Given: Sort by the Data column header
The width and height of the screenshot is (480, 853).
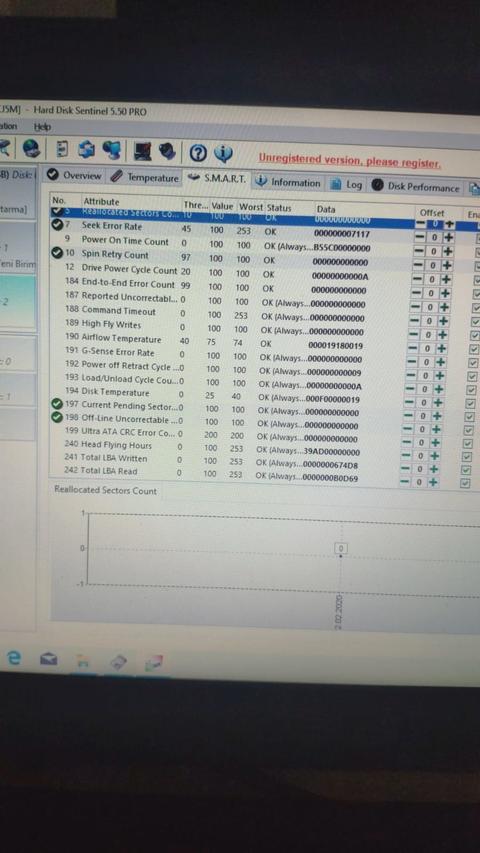Looking at the screenshot, I should click(326, 209).
